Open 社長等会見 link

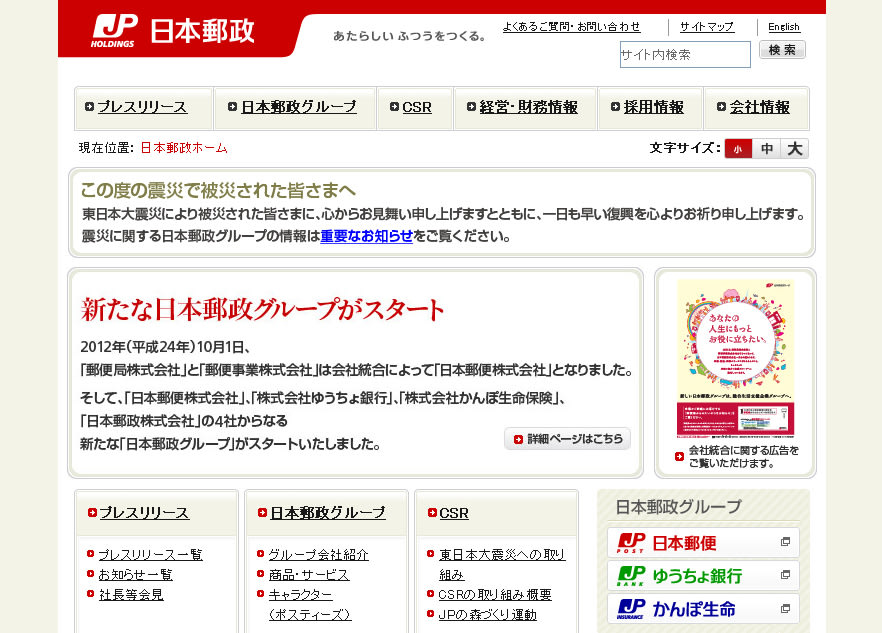(x=131, y=595)
